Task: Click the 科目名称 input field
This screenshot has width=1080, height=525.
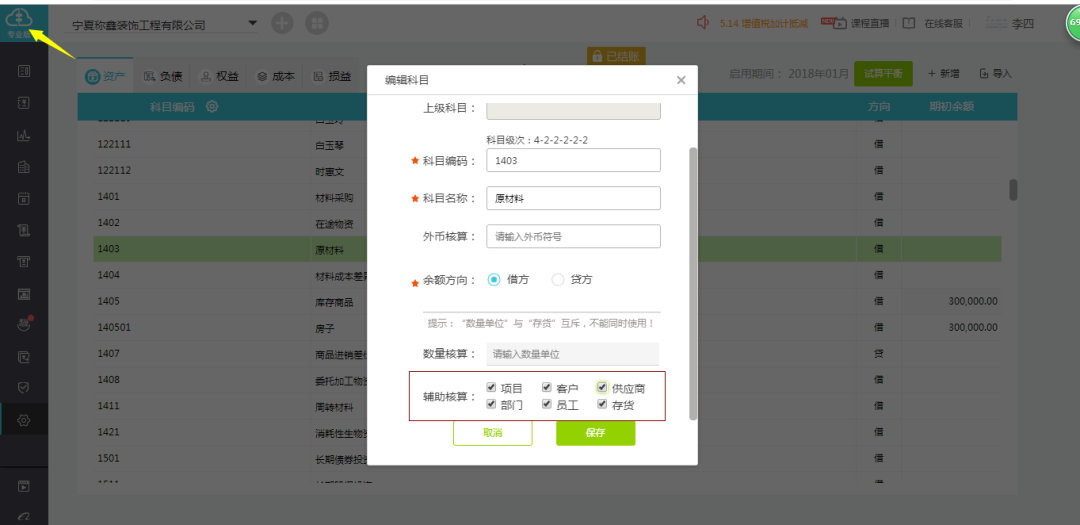Action: (573, 198)
